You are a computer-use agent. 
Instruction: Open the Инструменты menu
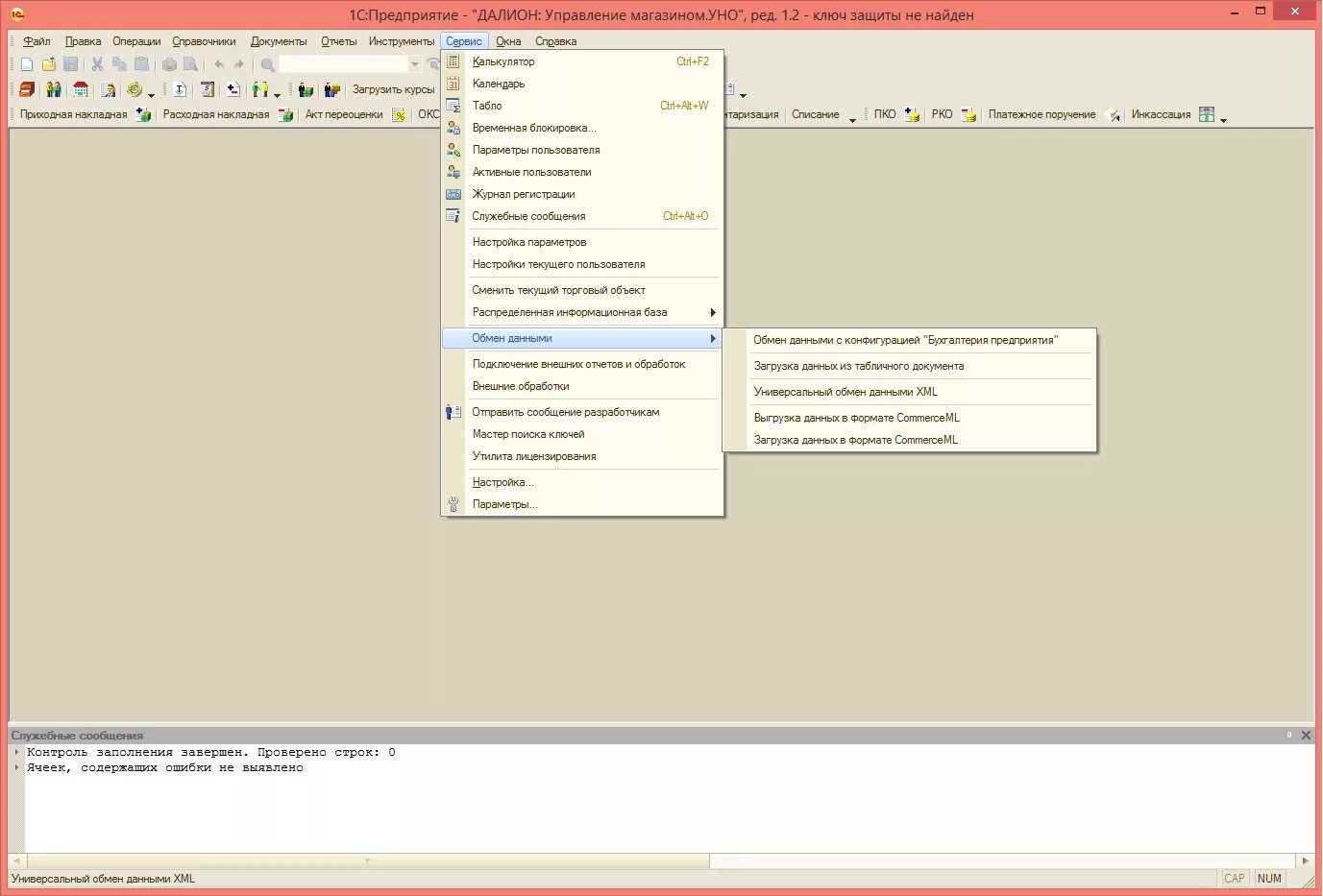[x=401, y=41]
